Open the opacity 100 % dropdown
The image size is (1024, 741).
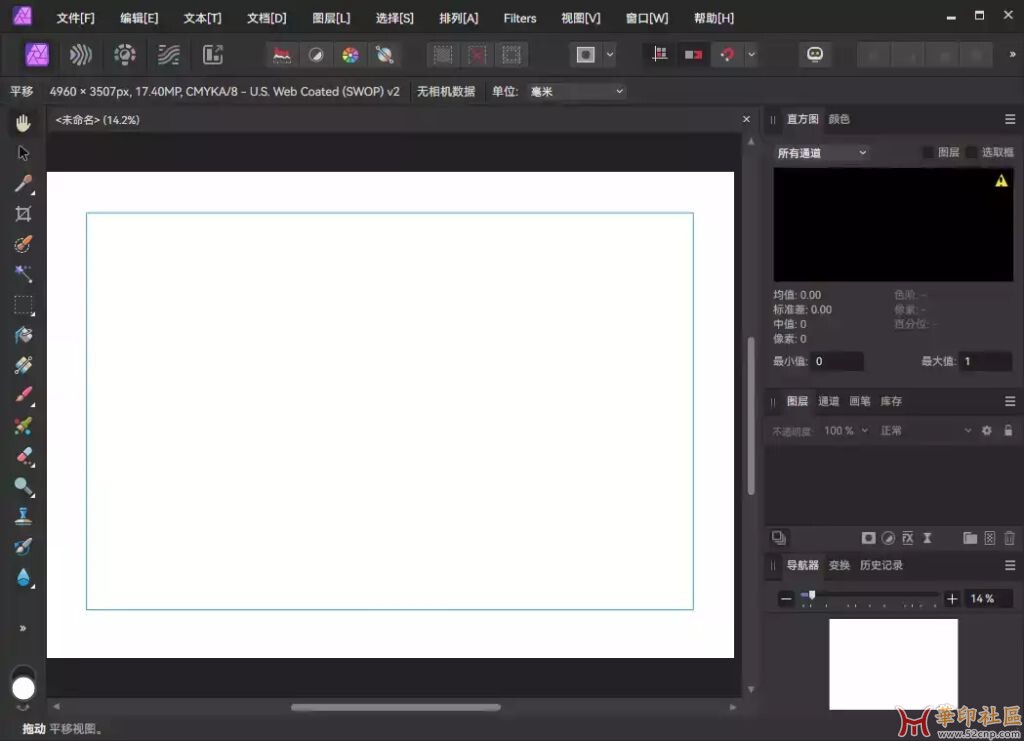pos(845,430)
